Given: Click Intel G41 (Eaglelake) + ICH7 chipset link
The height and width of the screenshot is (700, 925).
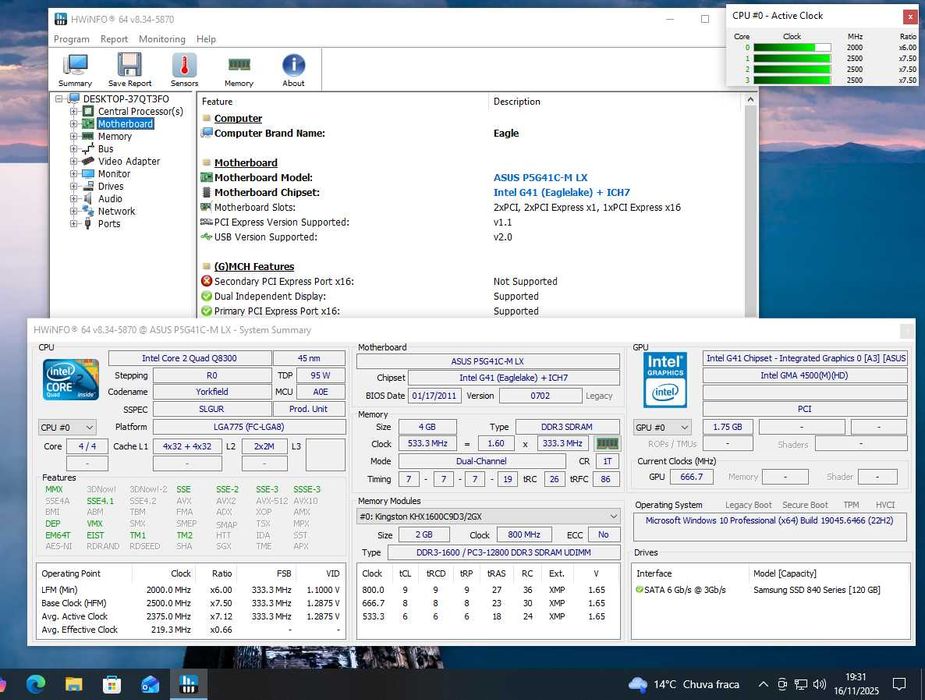Looking at the screenshot, I should pyautogui.click(x=562, y=192).
